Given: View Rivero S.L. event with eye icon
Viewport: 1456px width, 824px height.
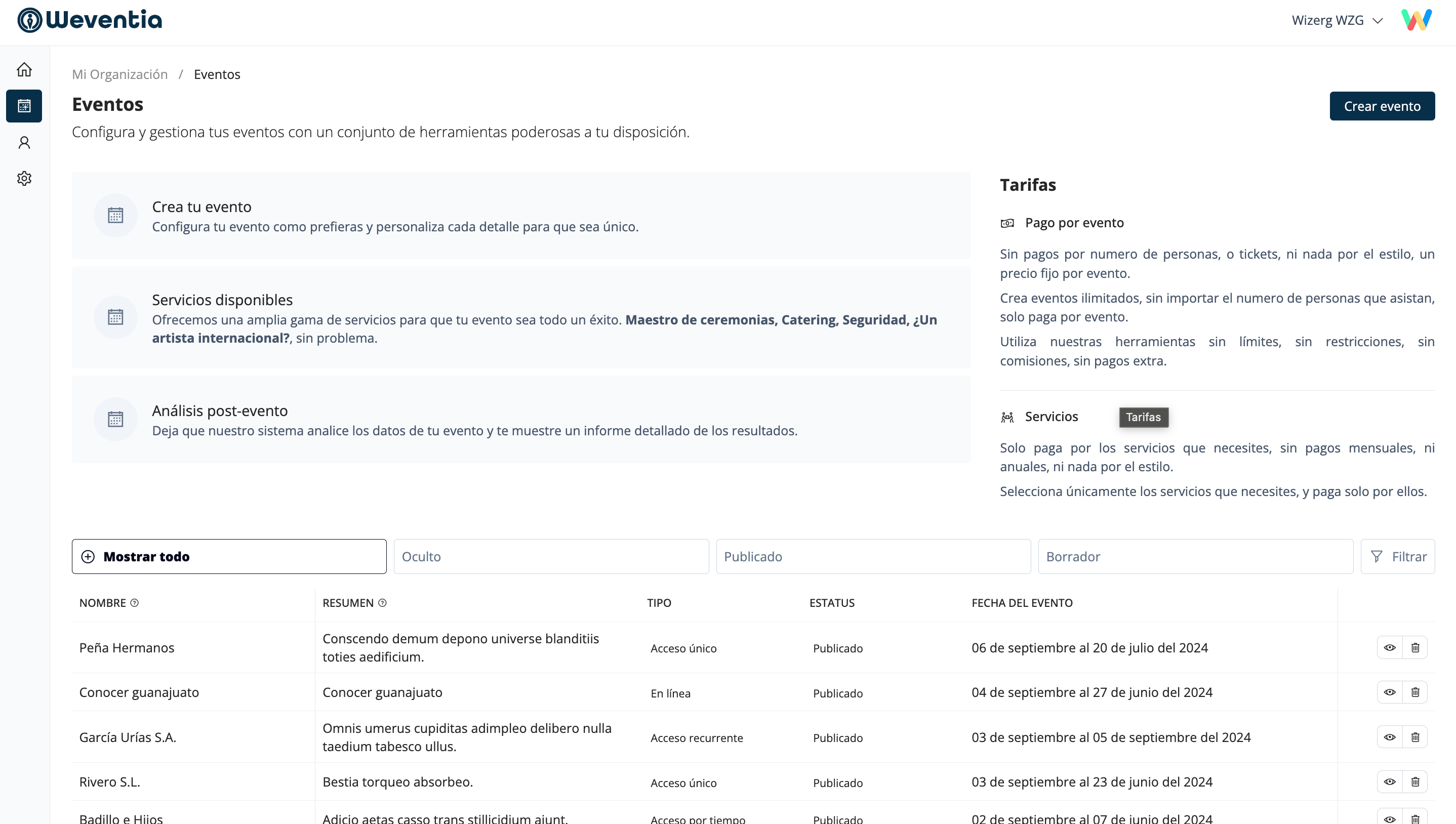Looking at the screenshot, I should [1389, 781].
